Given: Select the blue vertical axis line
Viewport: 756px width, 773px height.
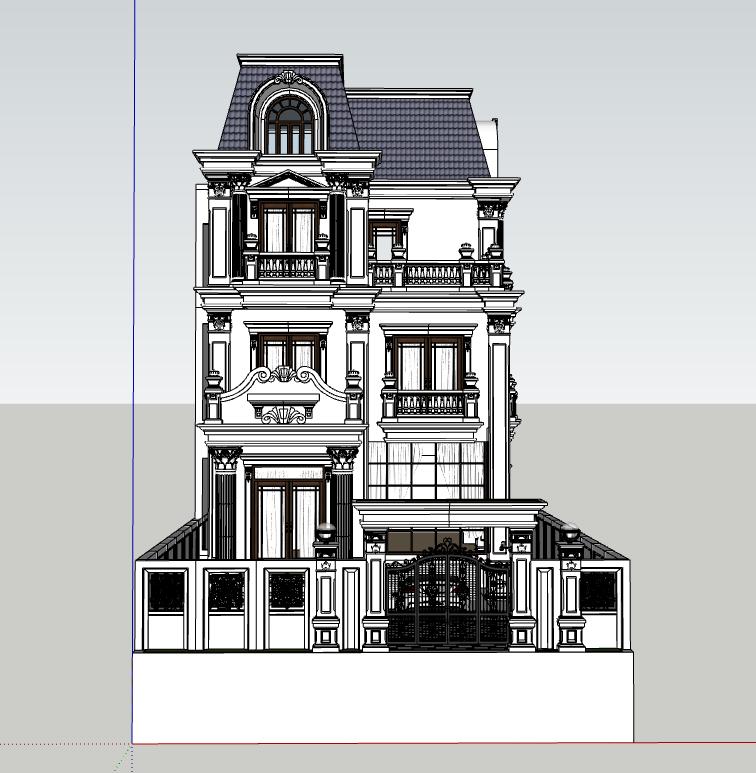Looking at the screenshot, I should pyautogui.click(x=133, y=300).
